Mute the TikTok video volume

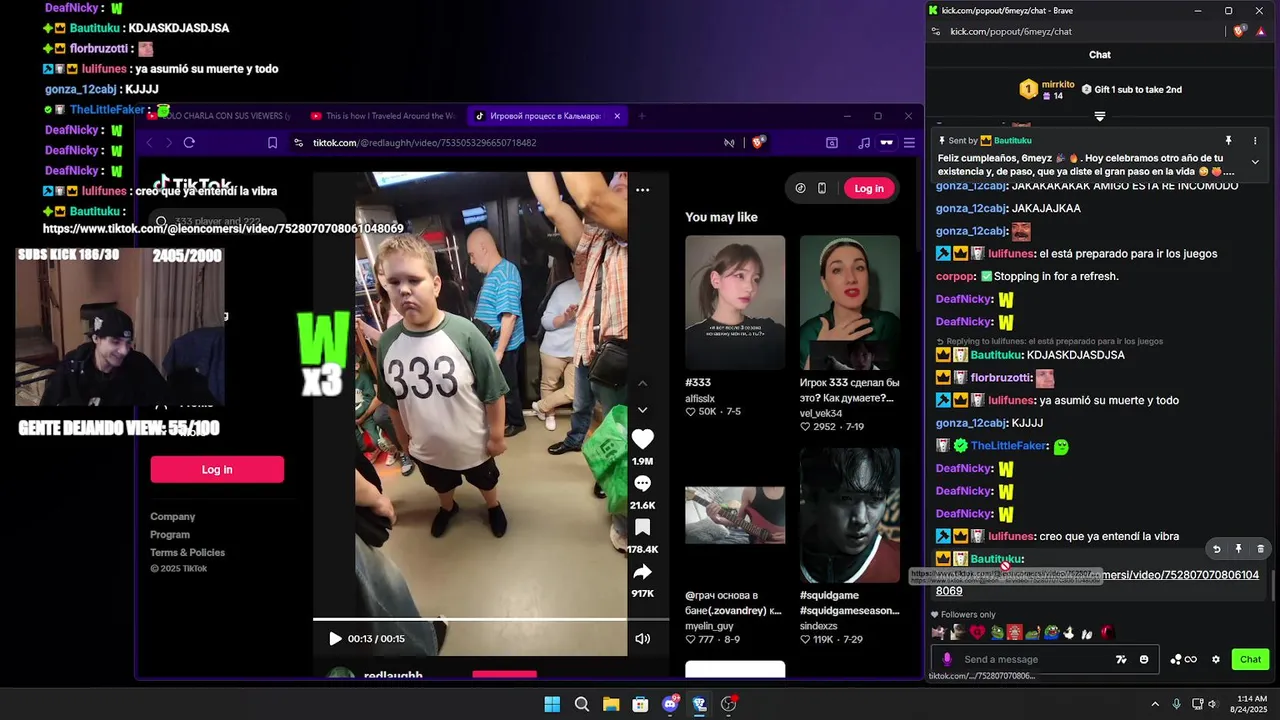coord(643,639)
